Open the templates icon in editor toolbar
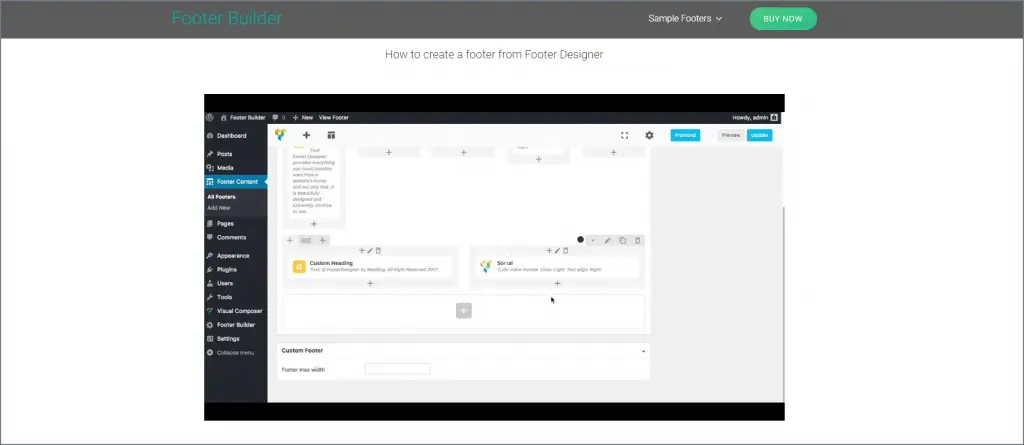 [x=331, y=135]
